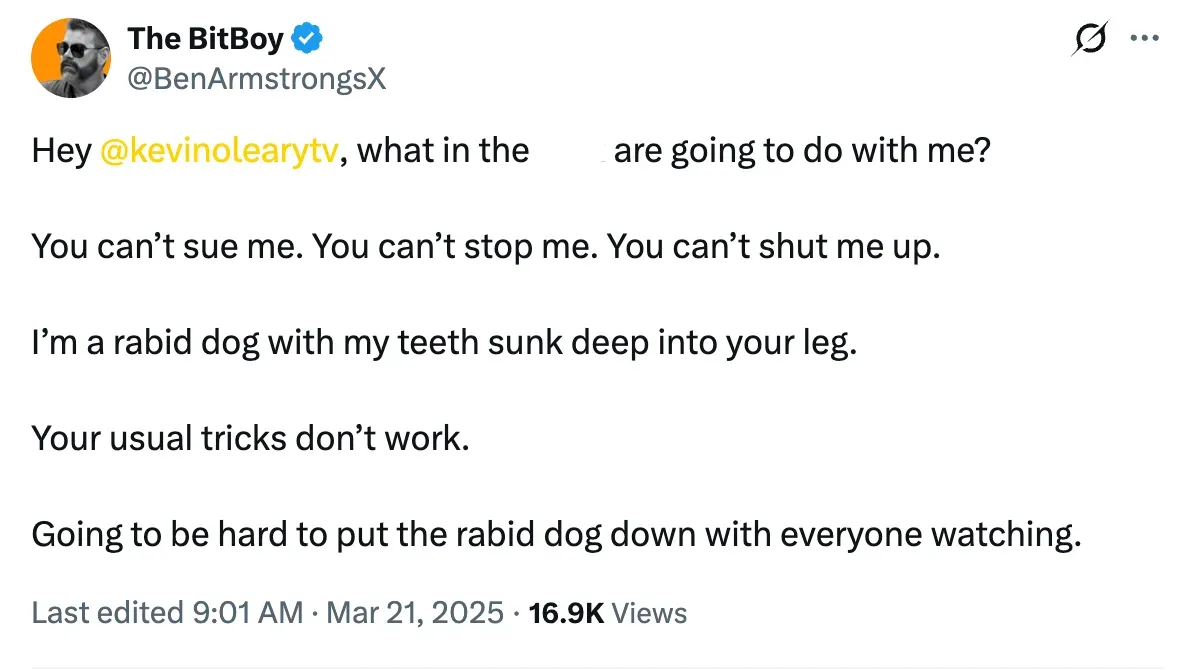Open the More options ellipsis menu

[1142, 39]
